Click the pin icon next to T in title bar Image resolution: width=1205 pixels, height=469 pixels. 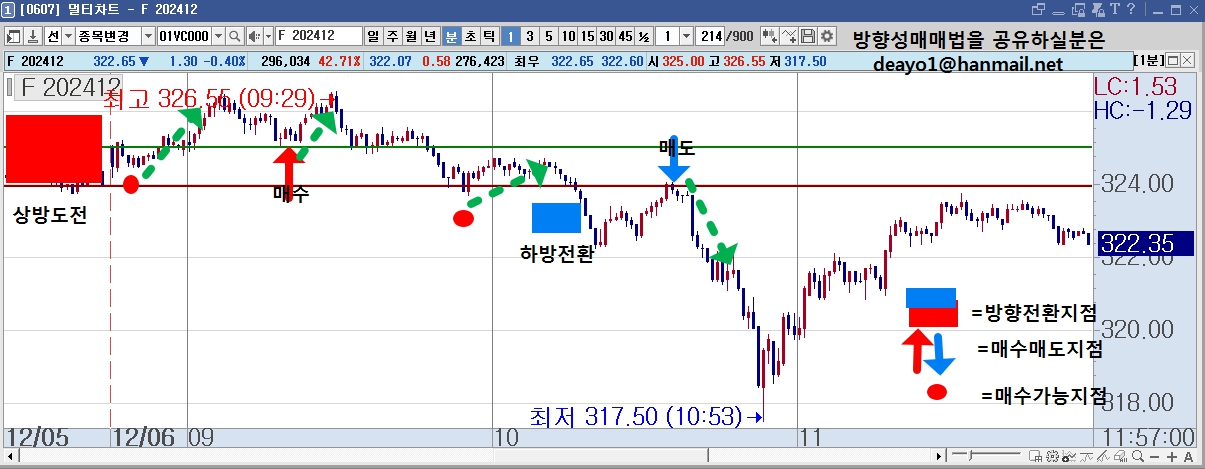coord(1096,10)
